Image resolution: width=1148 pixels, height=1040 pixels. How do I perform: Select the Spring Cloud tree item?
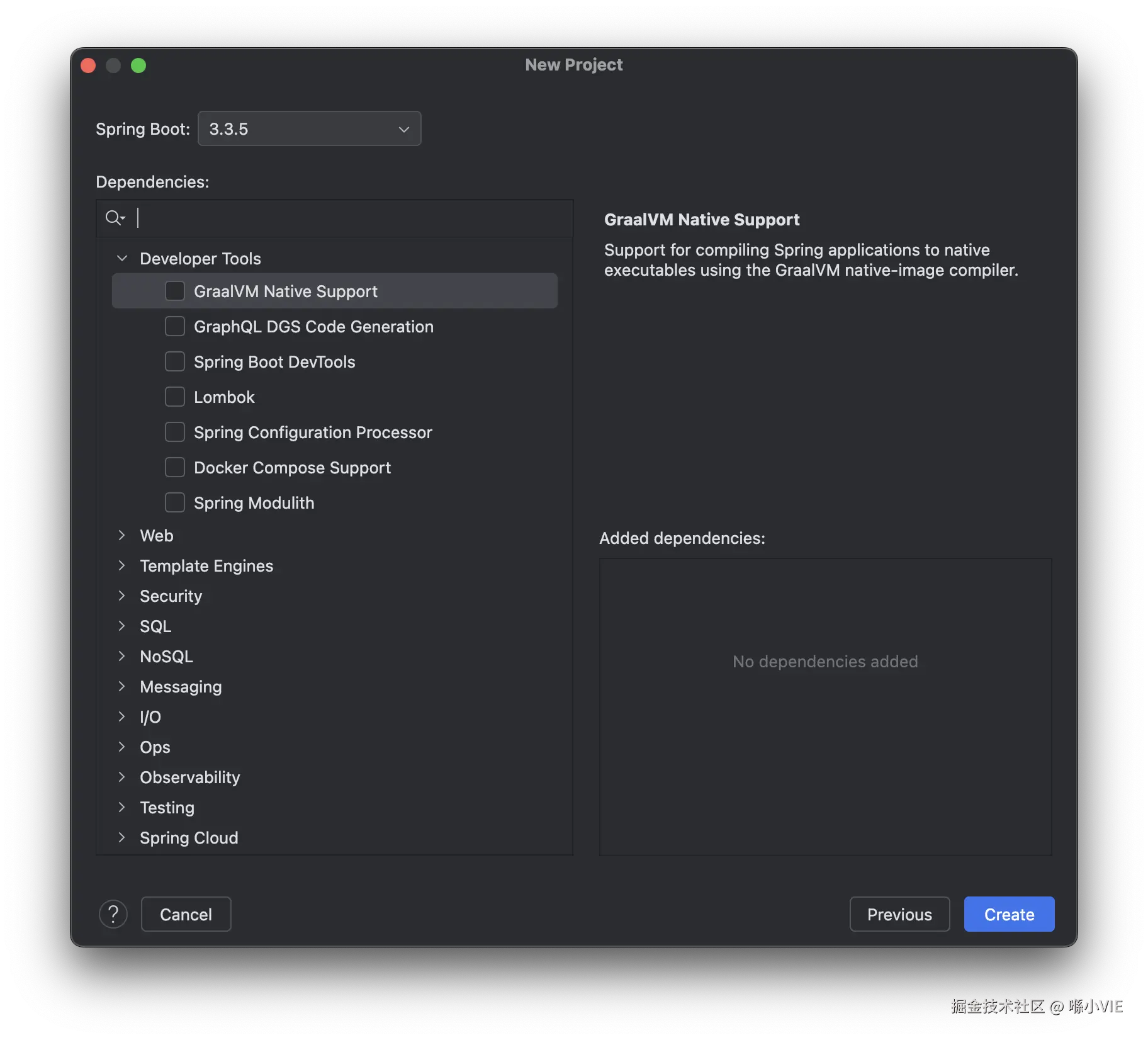point(189,837)
